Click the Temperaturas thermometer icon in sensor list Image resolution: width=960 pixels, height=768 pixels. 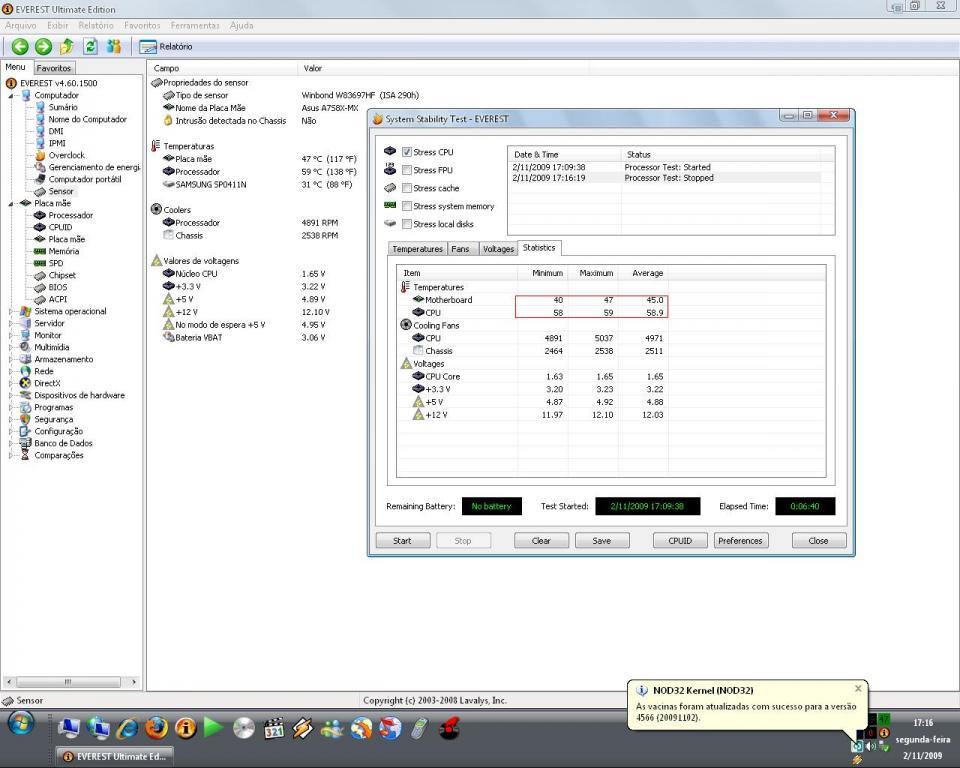pyautogui.click(x=156, y=146)
